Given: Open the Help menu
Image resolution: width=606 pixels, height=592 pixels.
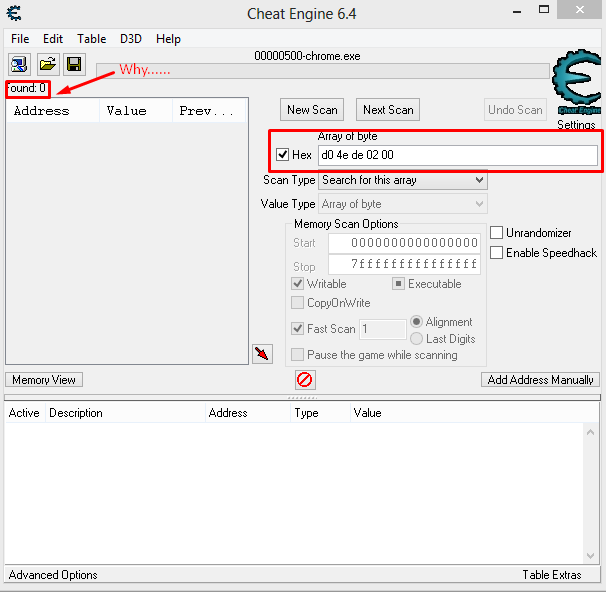Looking at the screenshot, I should click(x=168, y=39).
